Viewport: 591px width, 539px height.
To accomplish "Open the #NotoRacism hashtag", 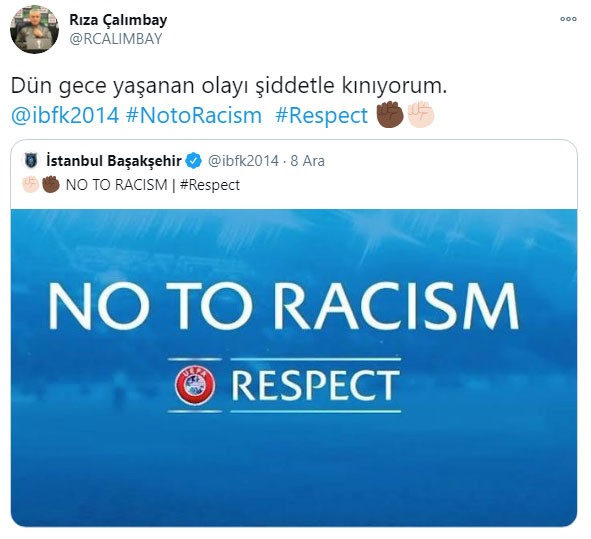I will coord(194,115).
